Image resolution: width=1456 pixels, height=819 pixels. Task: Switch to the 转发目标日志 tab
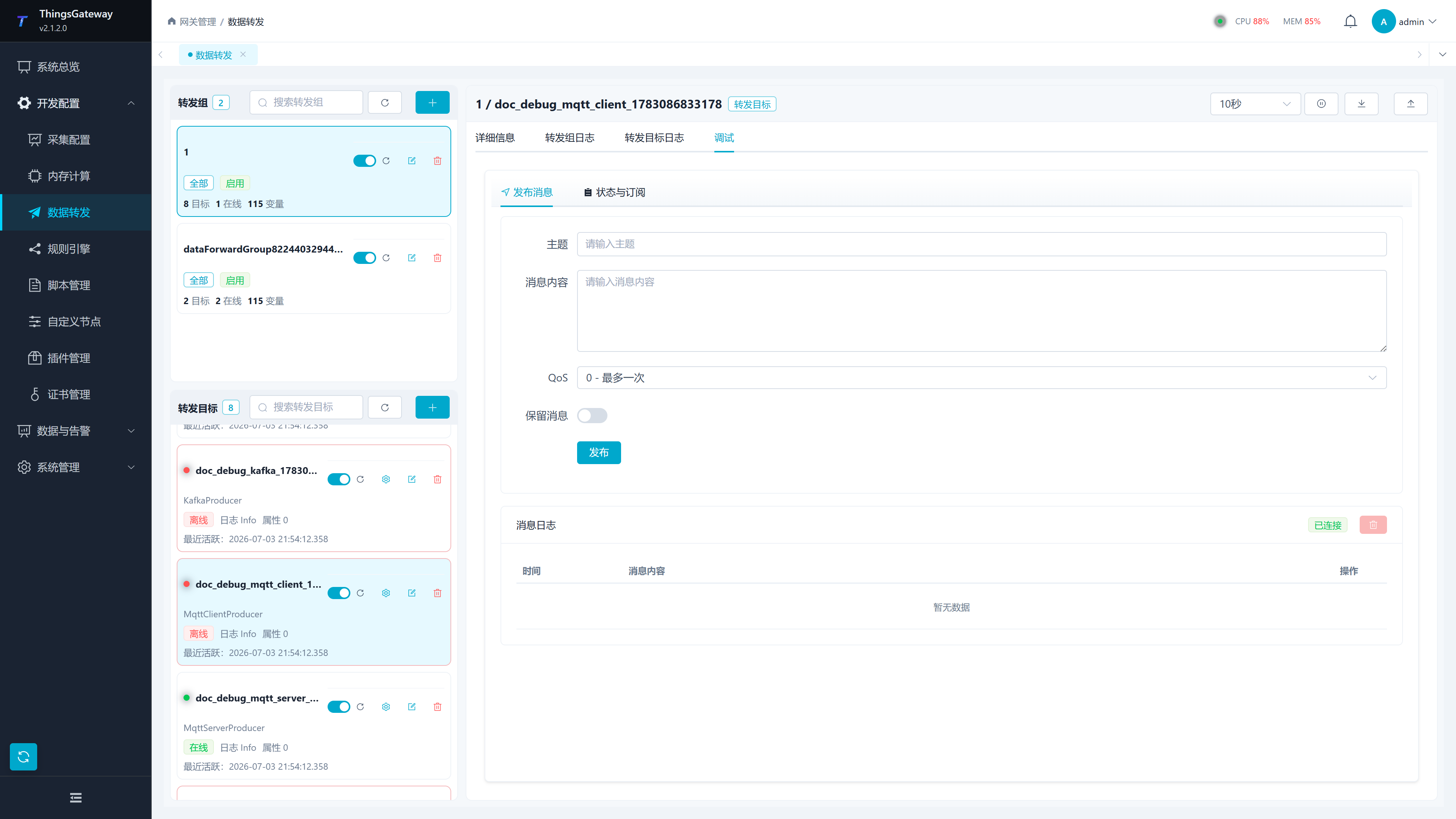click(x=654, y=137)
